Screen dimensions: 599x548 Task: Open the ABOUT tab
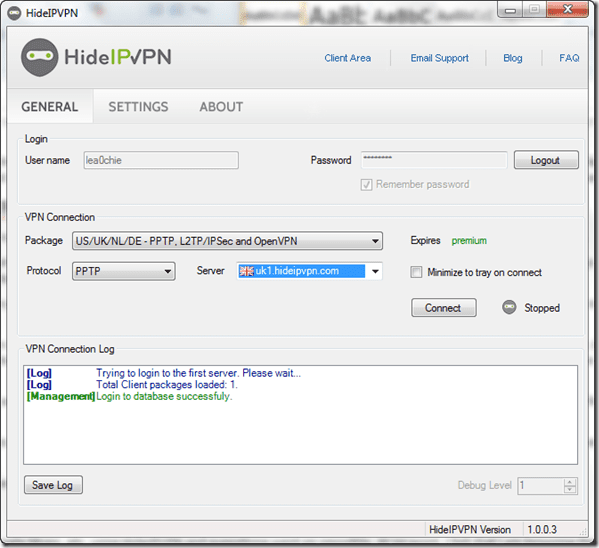[221, 107]
